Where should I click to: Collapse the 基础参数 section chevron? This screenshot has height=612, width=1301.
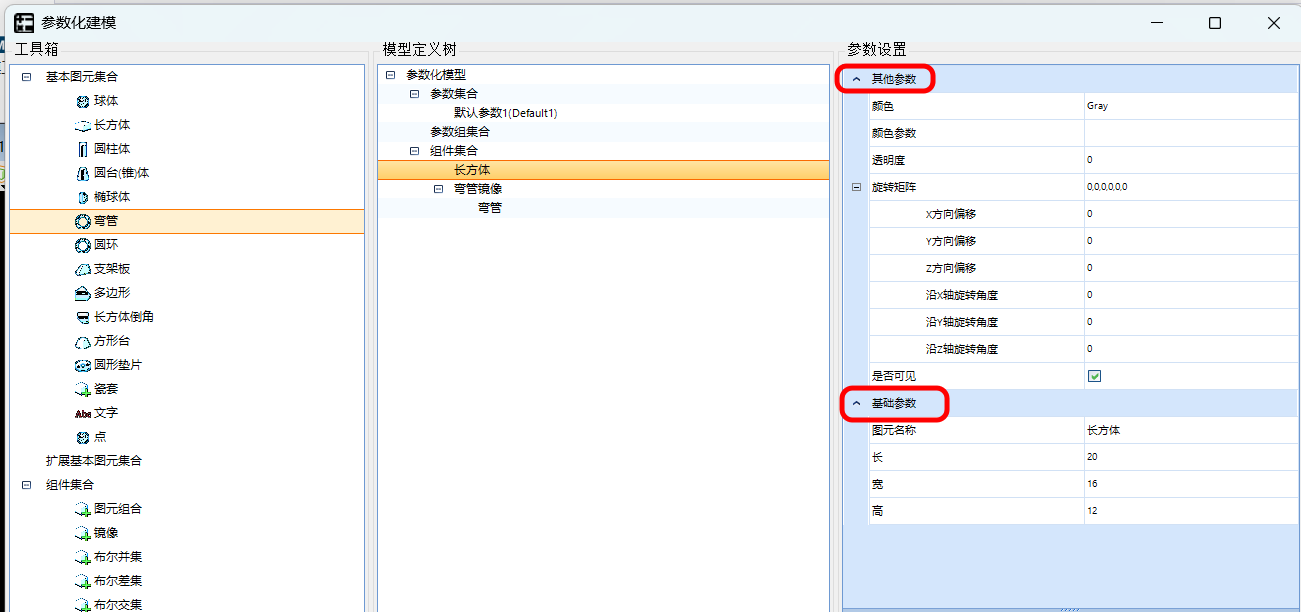(856, 403)
